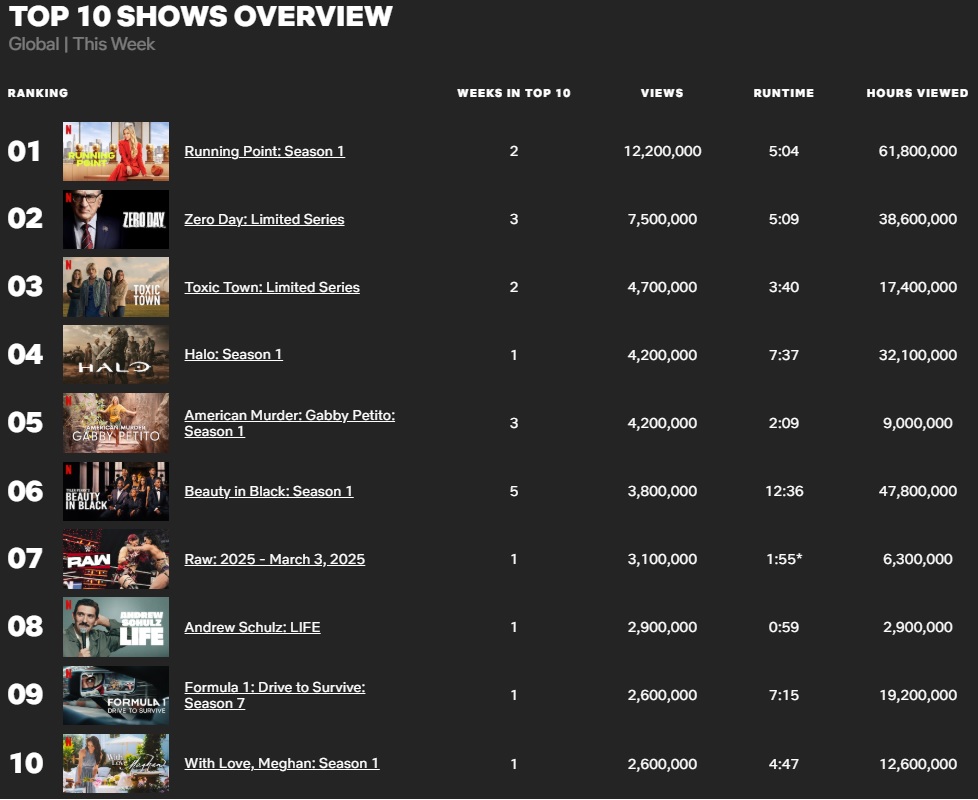Open With Love, Meghan: Season 1 link
Image resolution: width=978 pixels, height=800 pixels.
[281, 764]
